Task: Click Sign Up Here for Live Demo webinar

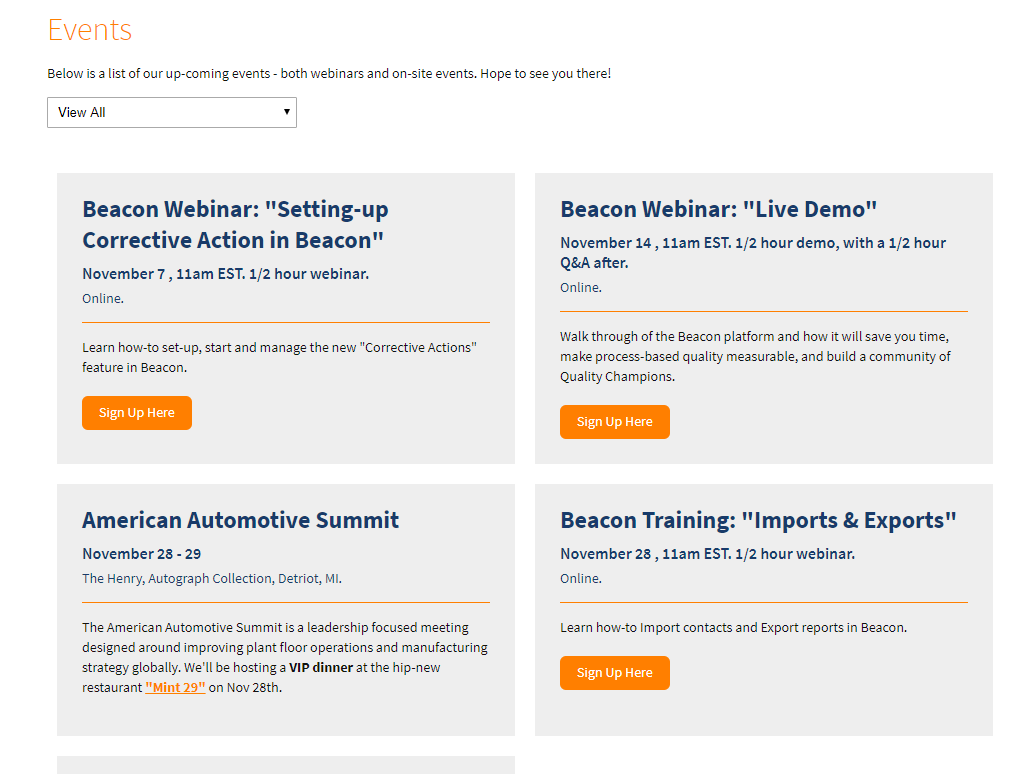Action: coord(615,422)
